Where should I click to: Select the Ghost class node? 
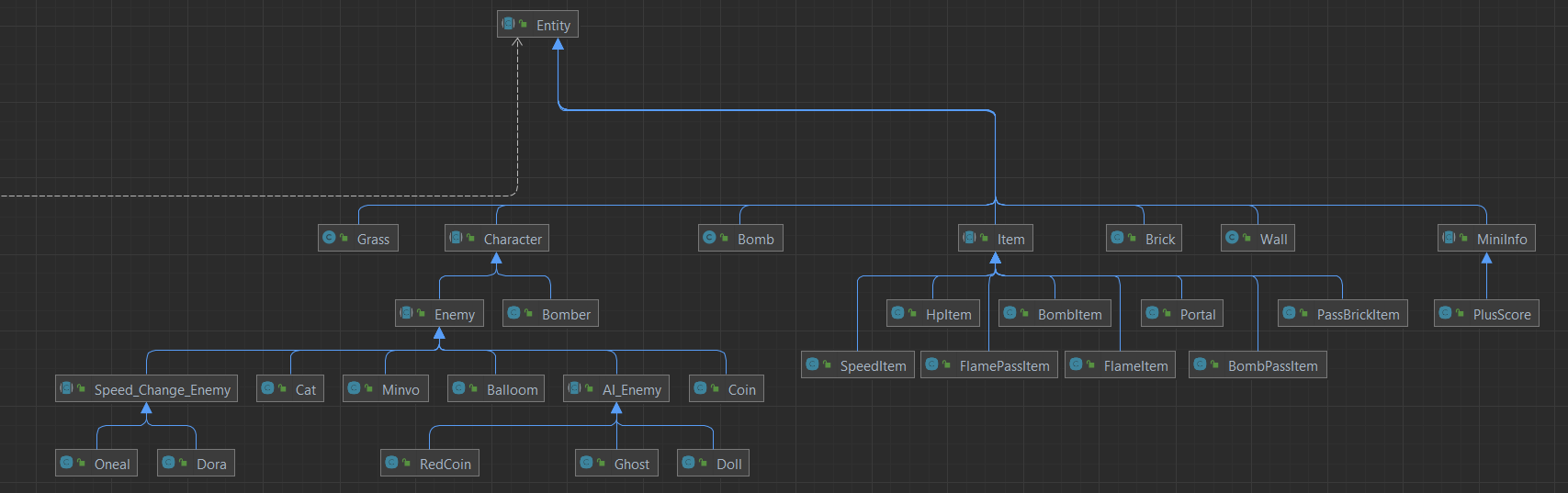click(616, 463)
